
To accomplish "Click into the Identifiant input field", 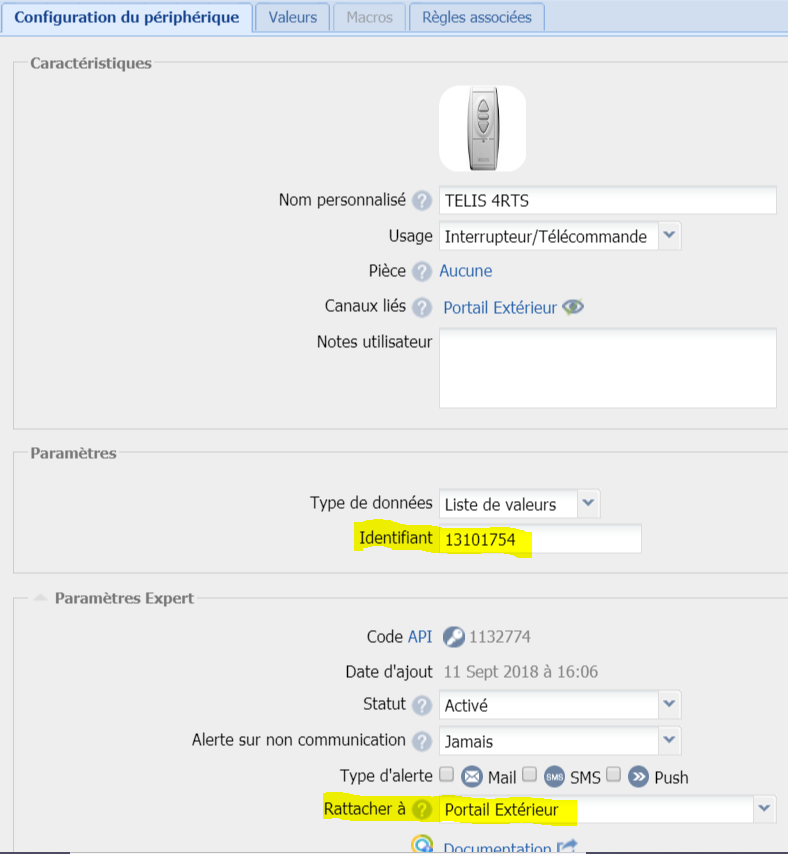I will pos(540,539).
